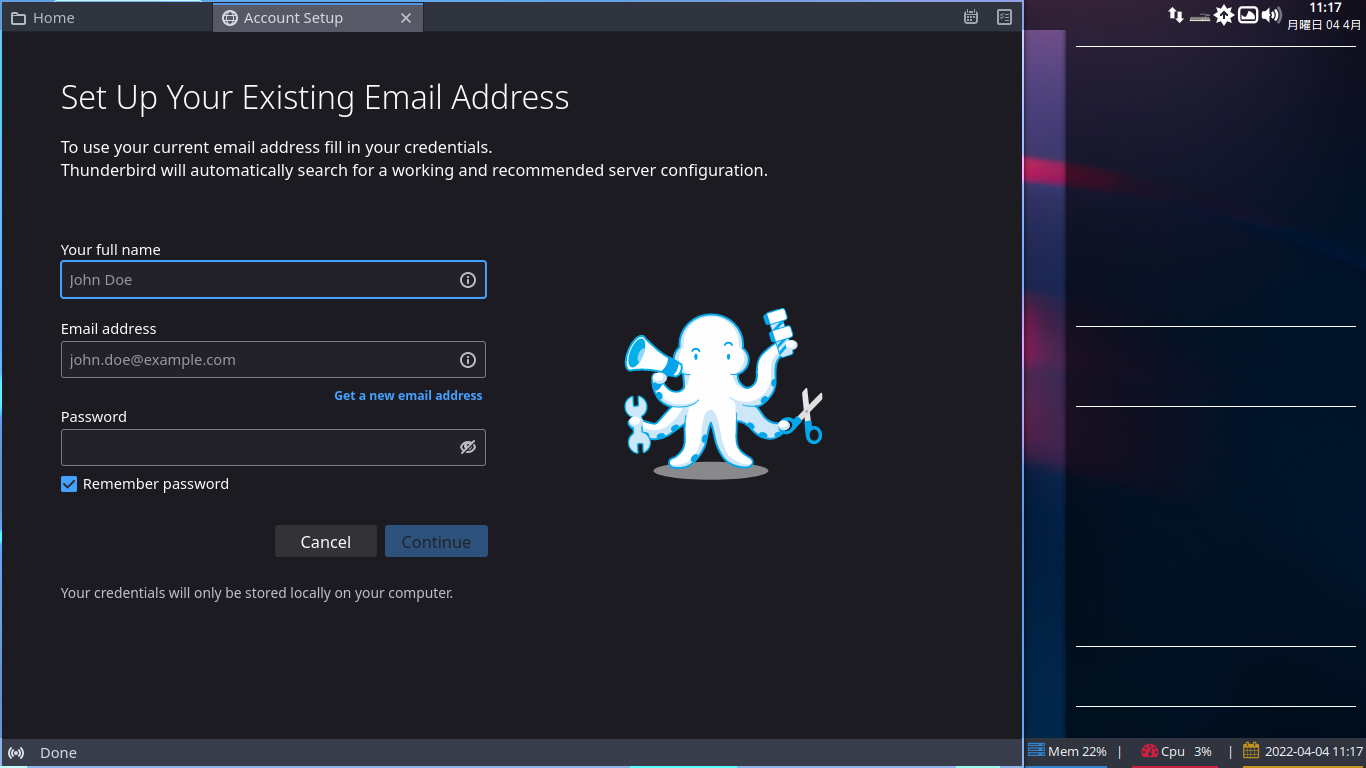This screenshot has width=1366, height=768.
Task: Click the Continue button
Action: [436, 541]
